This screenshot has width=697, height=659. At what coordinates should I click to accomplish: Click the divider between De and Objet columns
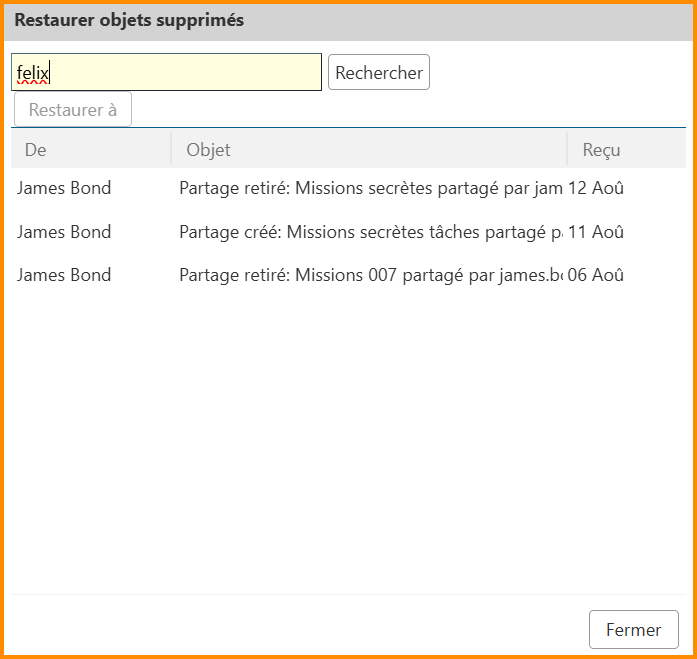[171, 150]
